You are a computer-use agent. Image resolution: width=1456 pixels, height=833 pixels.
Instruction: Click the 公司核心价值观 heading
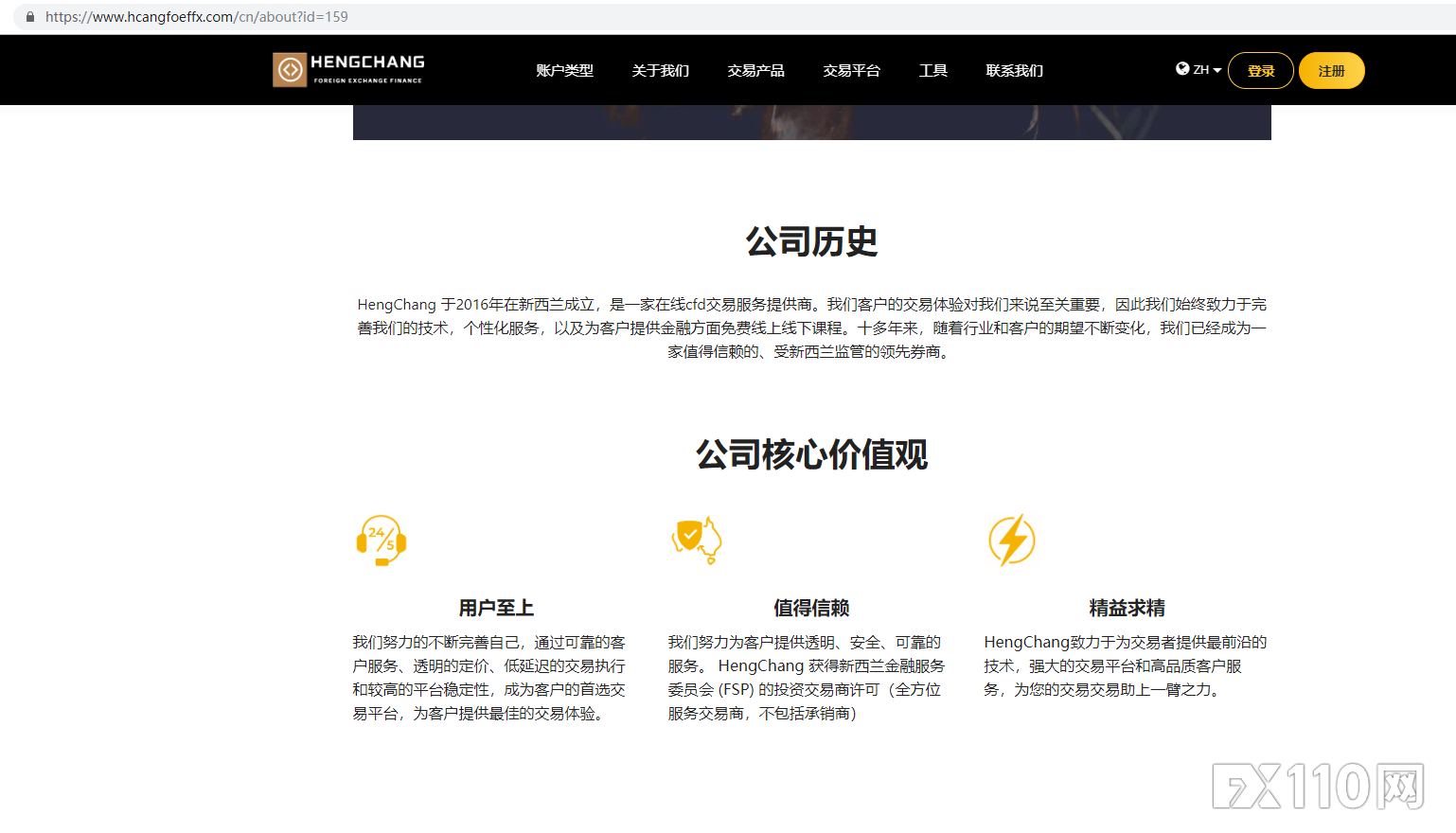pos(811,455)
